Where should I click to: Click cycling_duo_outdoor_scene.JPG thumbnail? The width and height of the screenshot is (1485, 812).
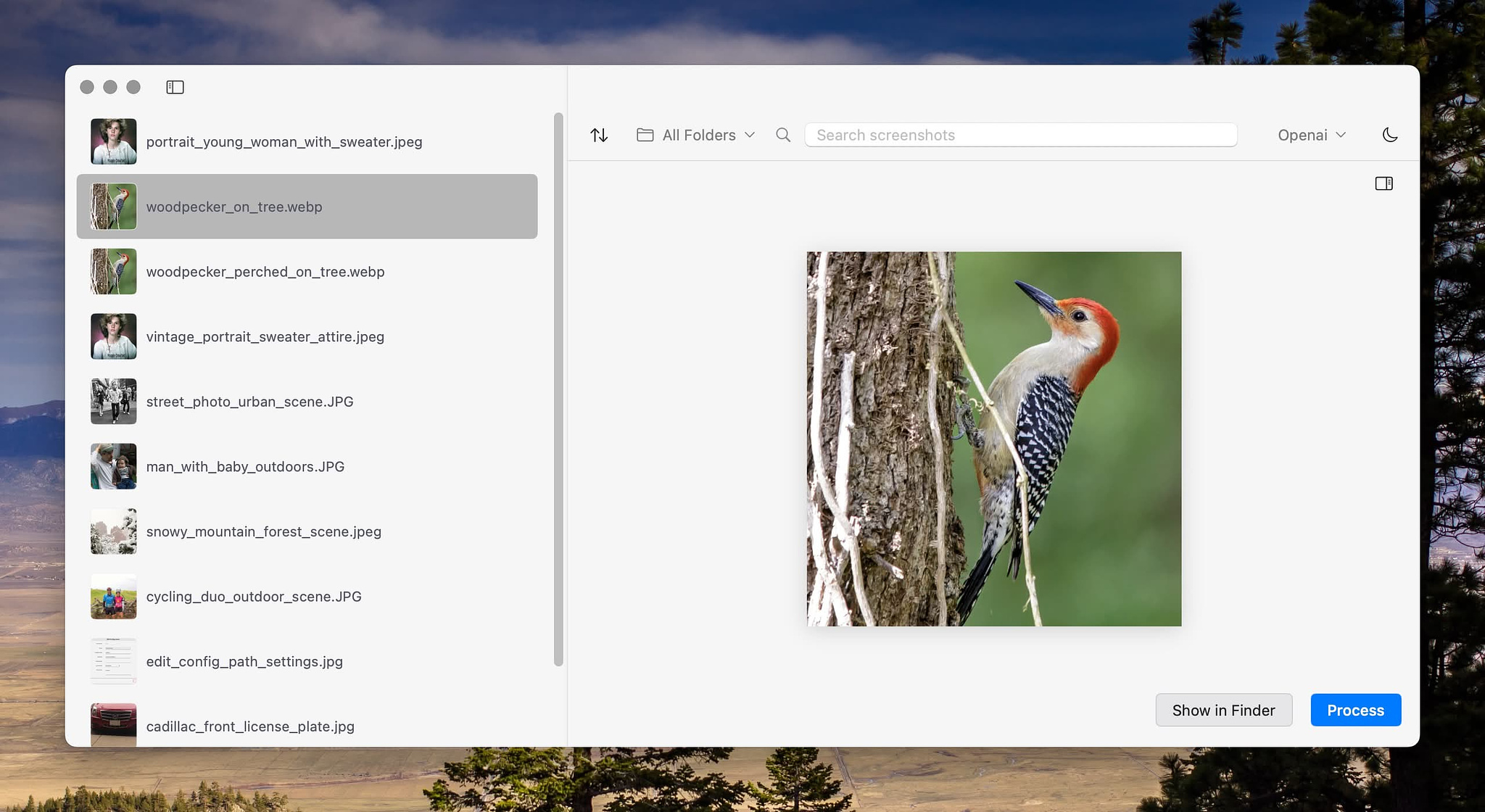tap(113, 597)
